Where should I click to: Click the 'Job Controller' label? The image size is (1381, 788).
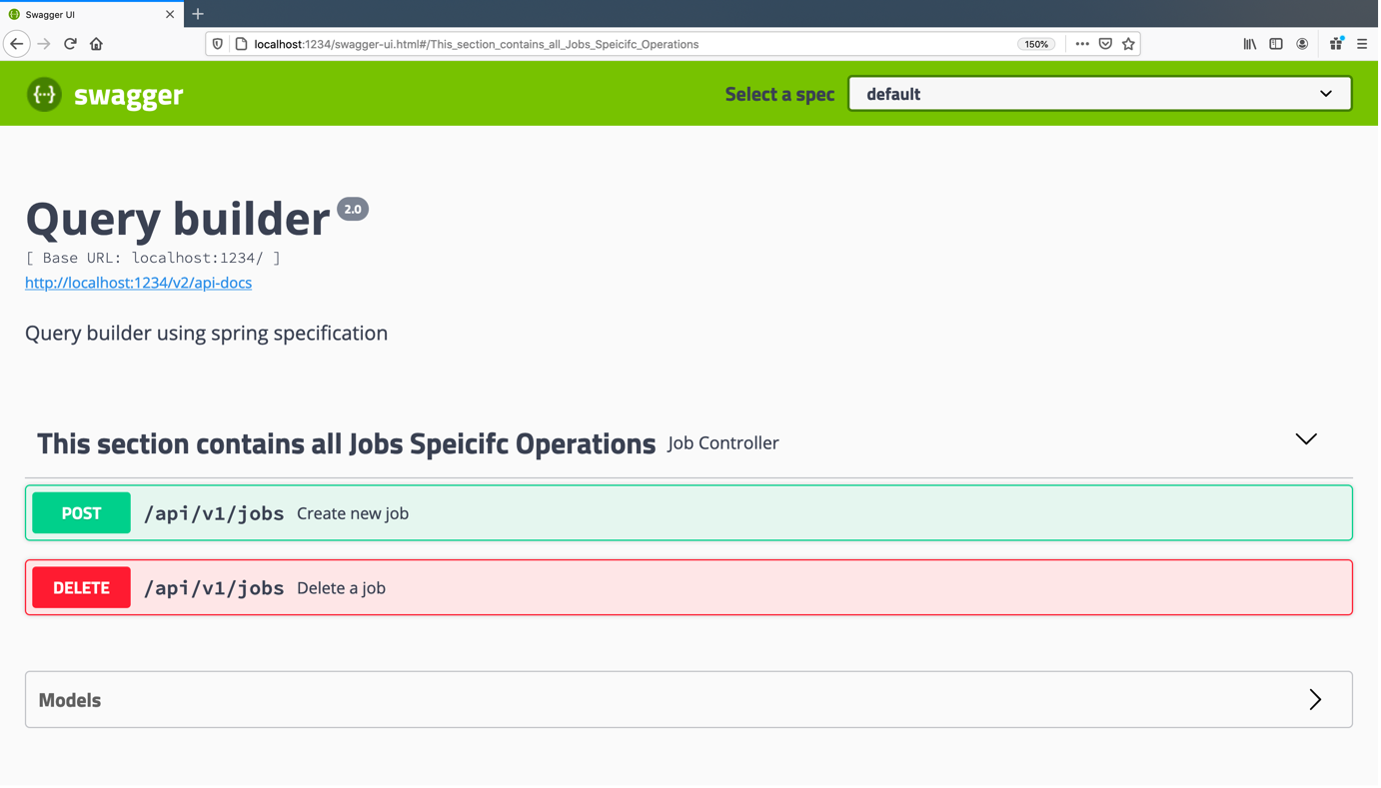723,443
